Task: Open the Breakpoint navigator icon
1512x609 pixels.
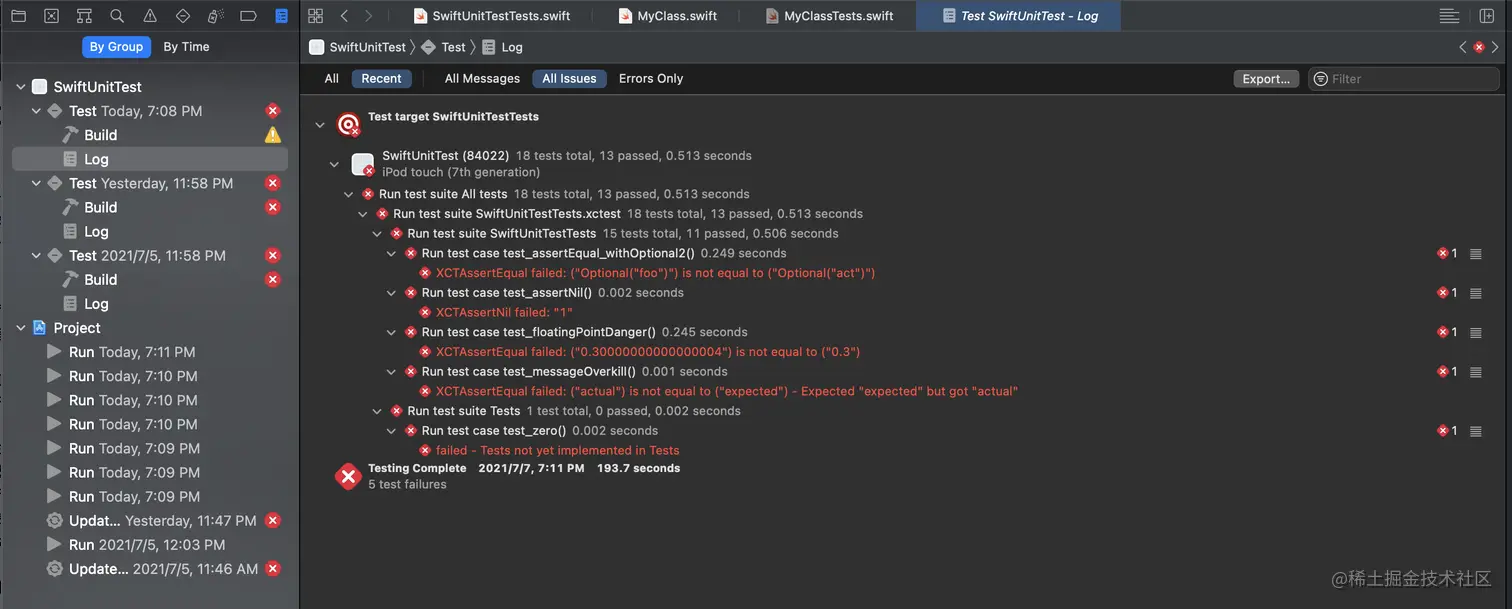Action: click(249, 16)
